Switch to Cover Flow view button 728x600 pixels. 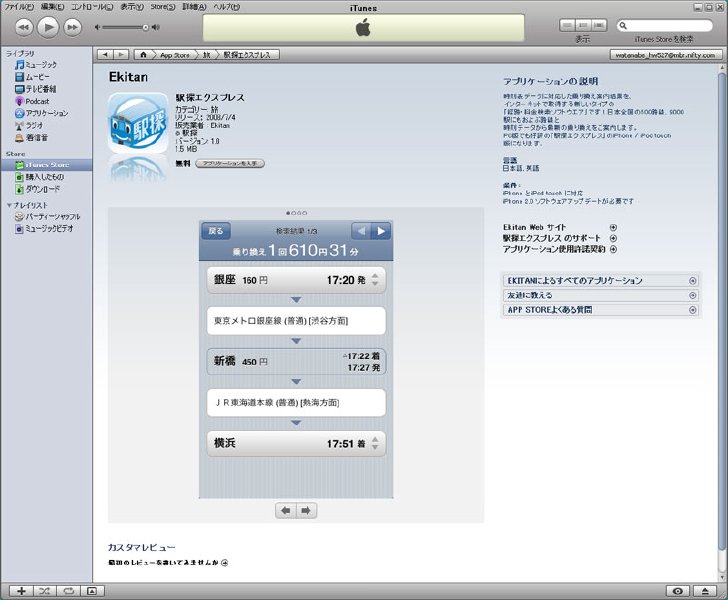tap(599, 26)
